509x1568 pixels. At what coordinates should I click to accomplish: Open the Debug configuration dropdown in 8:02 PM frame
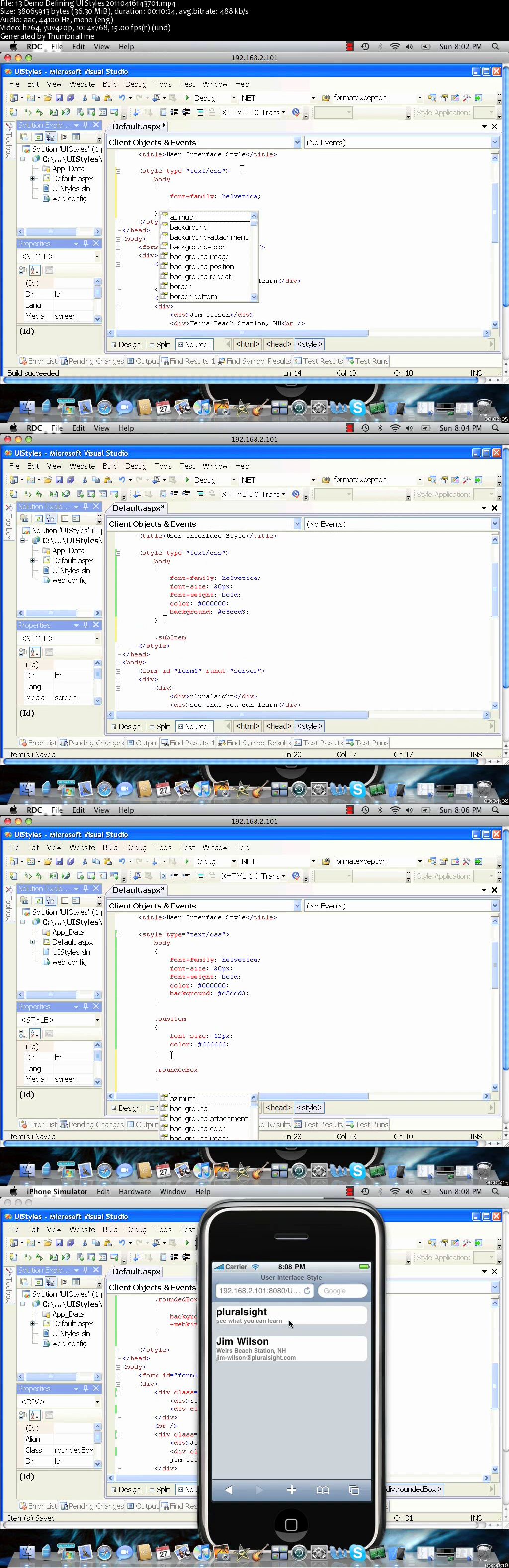point(233,98)
